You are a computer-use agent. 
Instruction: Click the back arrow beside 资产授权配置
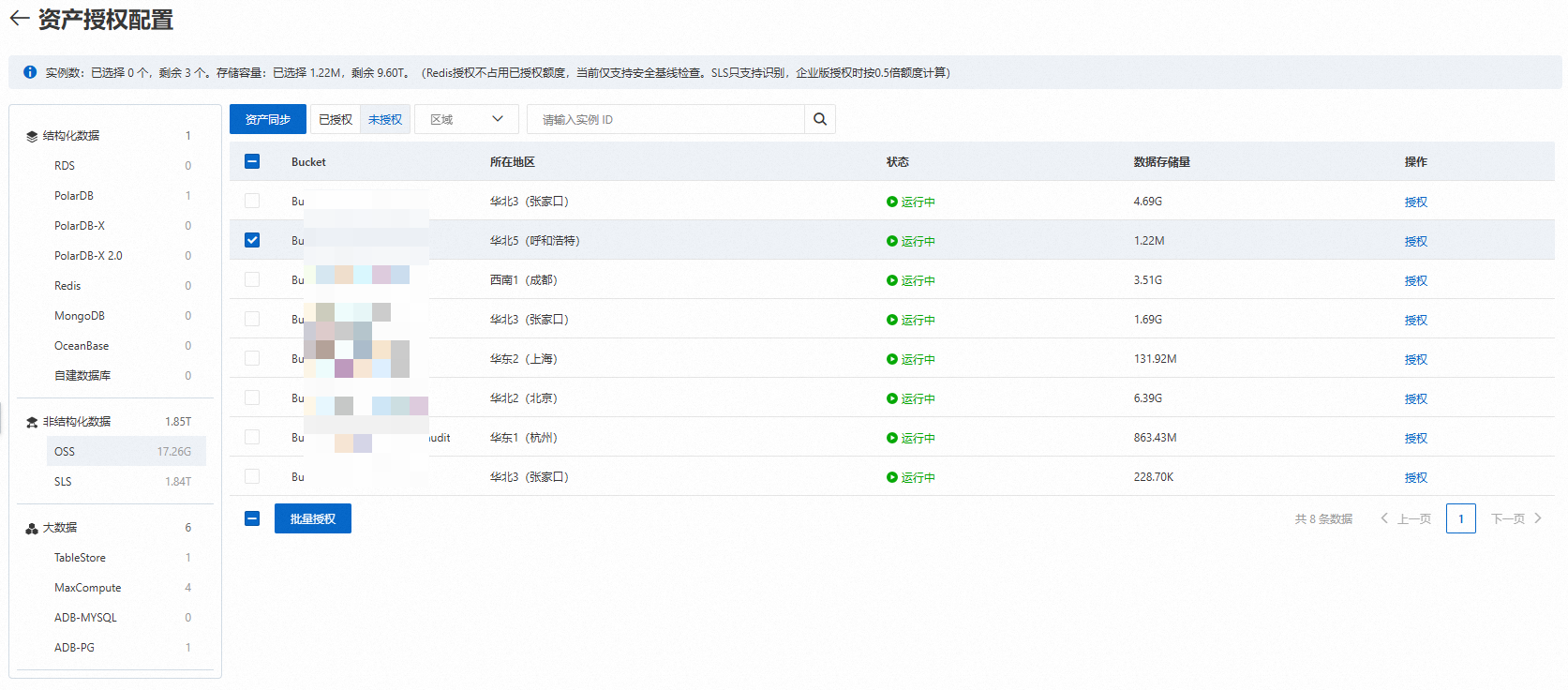click(20, 19)
